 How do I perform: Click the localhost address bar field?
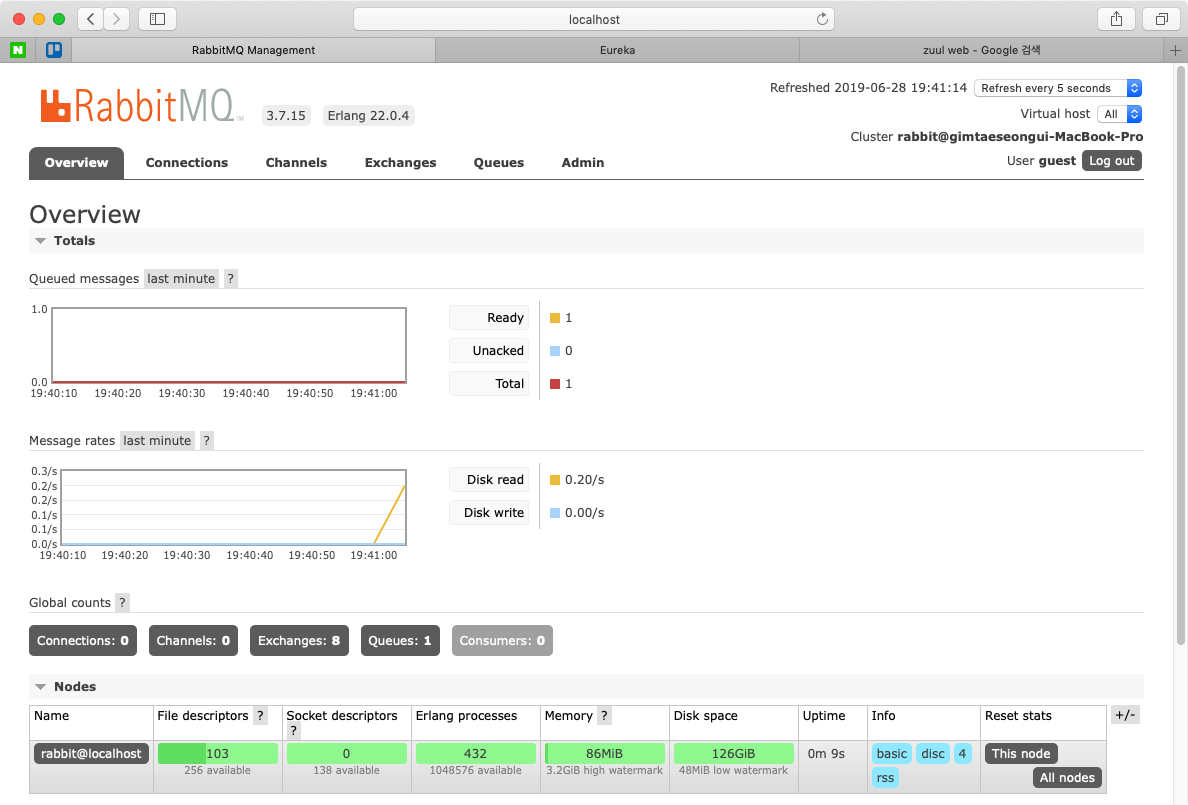click(x=594, y=19)
